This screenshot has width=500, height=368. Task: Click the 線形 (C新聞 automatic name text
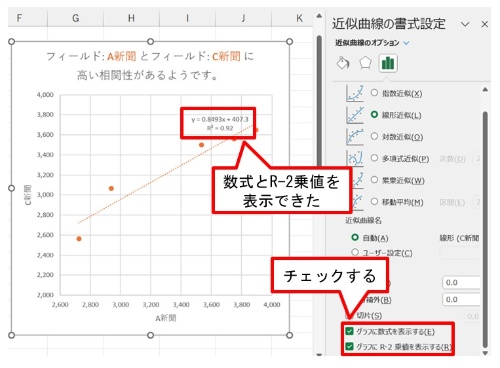[459, 238]
